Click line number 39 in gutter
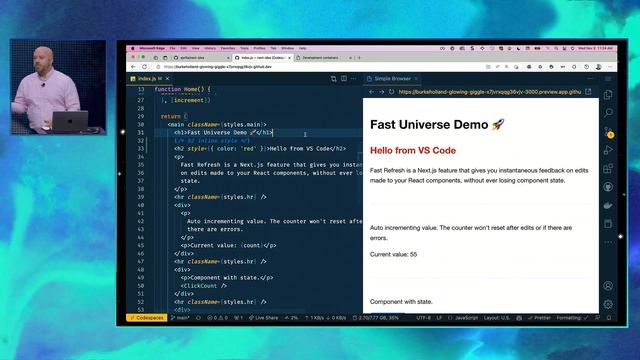Screen dimensions: 640x360 tap(140, 197)
